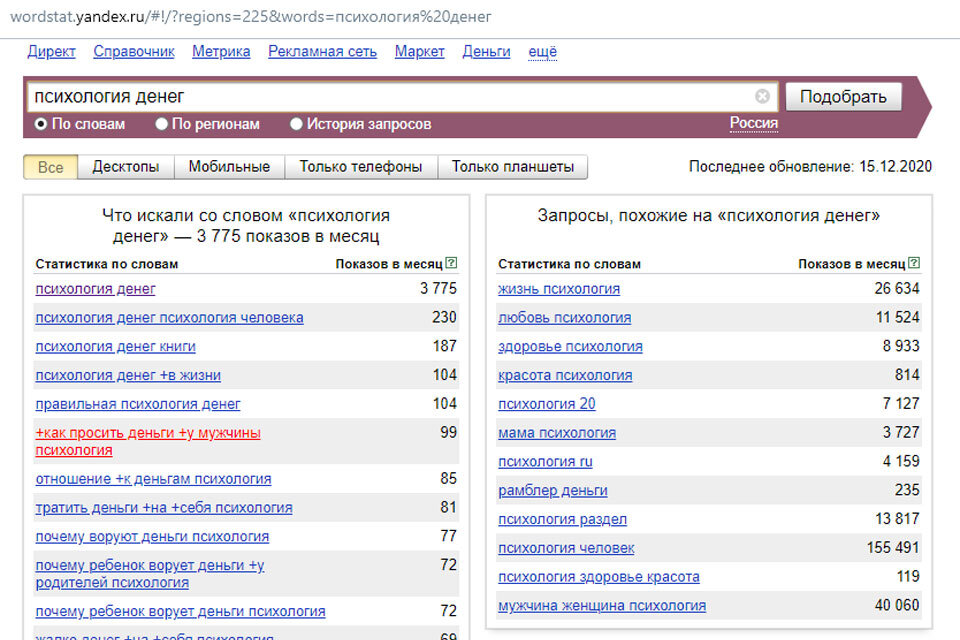Open the "ещё" dropdown menu
This screenshot has width=960, height=640.
coord(542,51)
